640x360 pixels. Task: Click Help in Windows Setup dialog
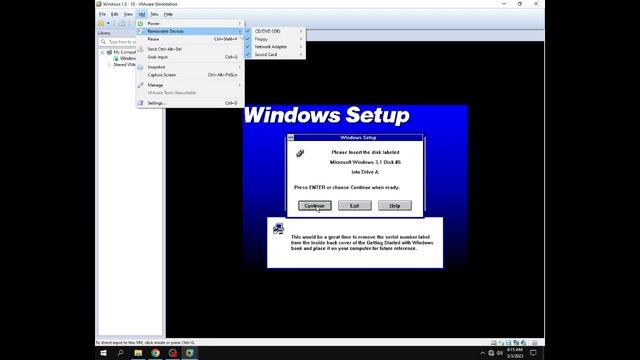395,206
